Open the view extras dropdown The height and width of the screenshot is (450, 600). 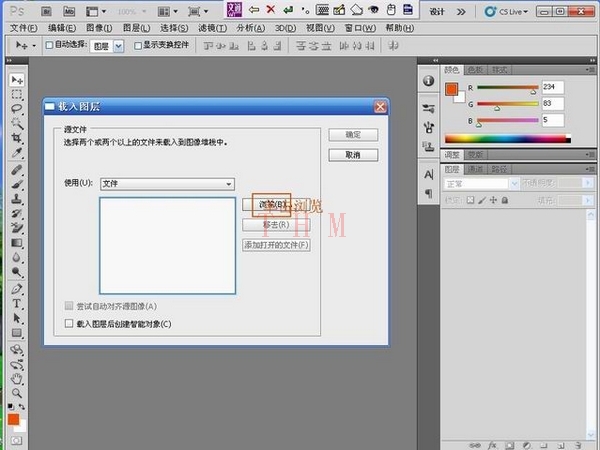coord(96,11)
